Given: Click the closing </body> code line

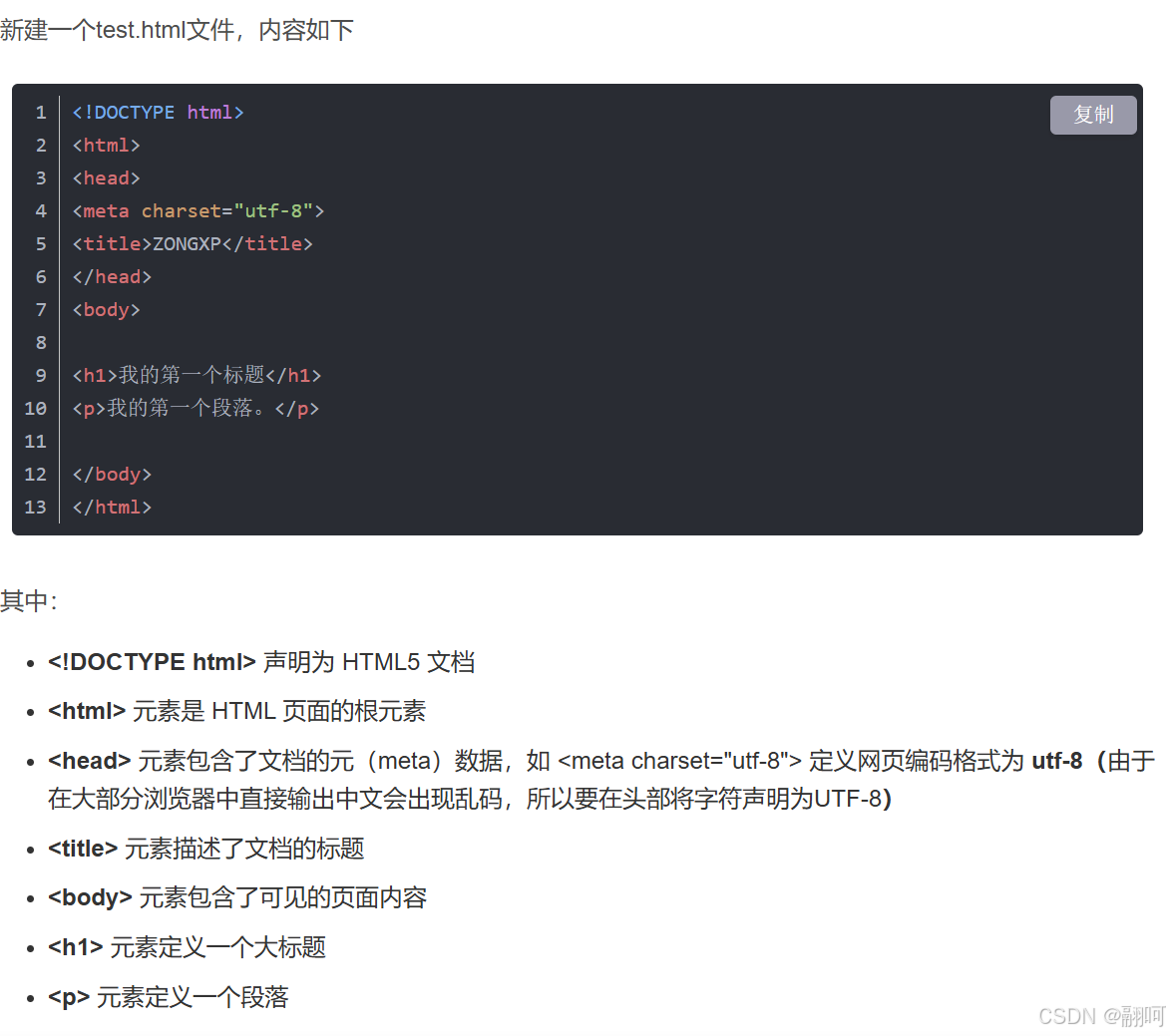Looking at the screenshot, I should [x=112, y=475].
